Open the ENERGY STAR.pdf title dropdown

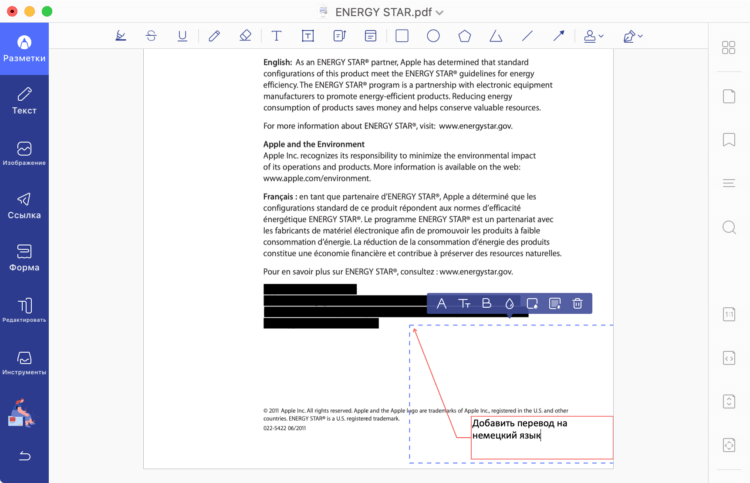tap(440, 12)
